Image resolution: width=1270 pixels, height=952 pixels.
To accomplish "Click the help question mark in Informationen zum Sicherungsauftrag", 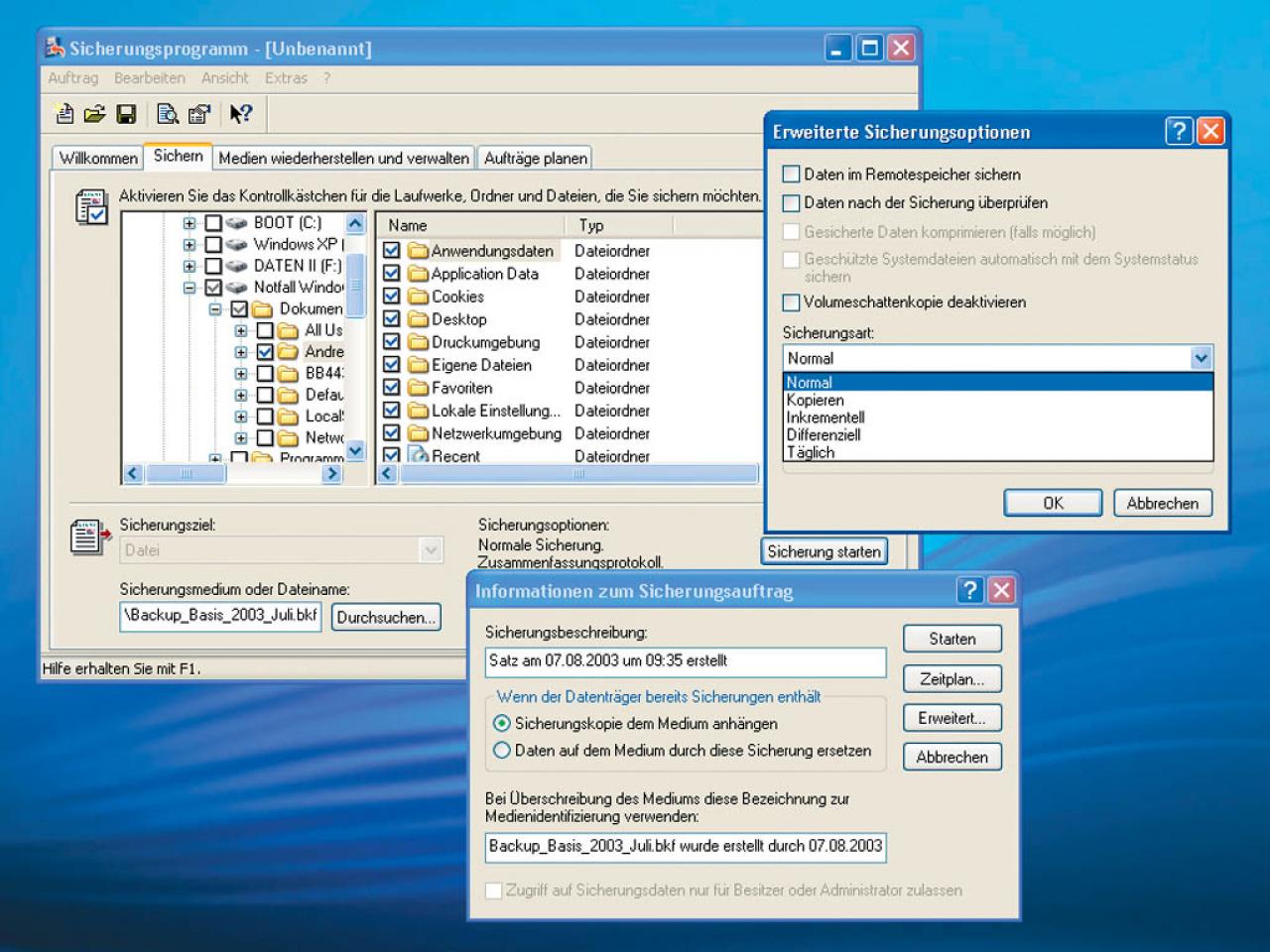I will coord(969,591).
